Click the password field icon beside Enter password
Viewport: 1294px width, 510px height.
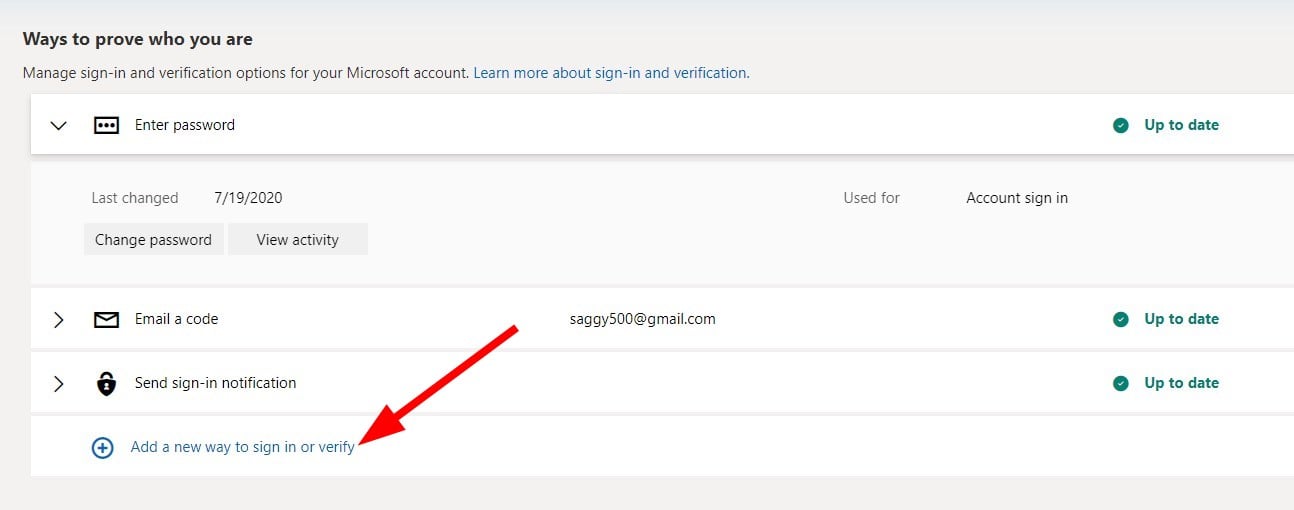tap(106, 125)
